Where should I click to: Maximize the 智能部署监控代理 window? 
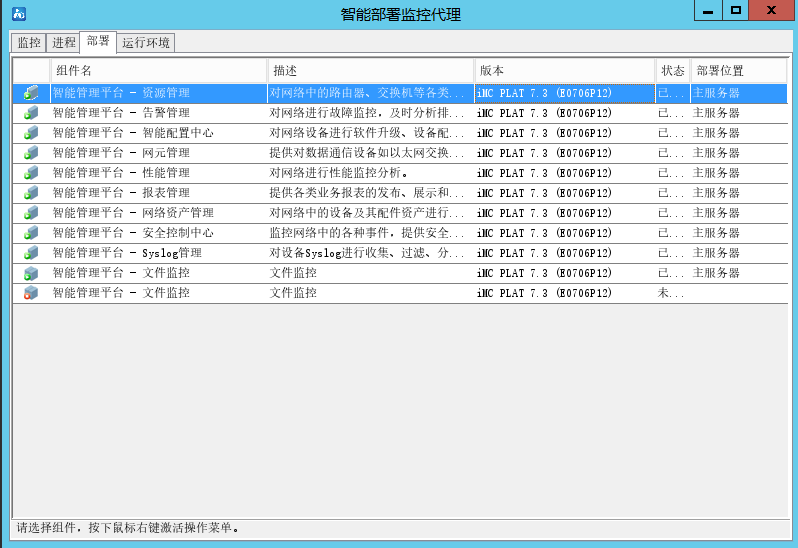pyautogui.click(x=735, y=10)
